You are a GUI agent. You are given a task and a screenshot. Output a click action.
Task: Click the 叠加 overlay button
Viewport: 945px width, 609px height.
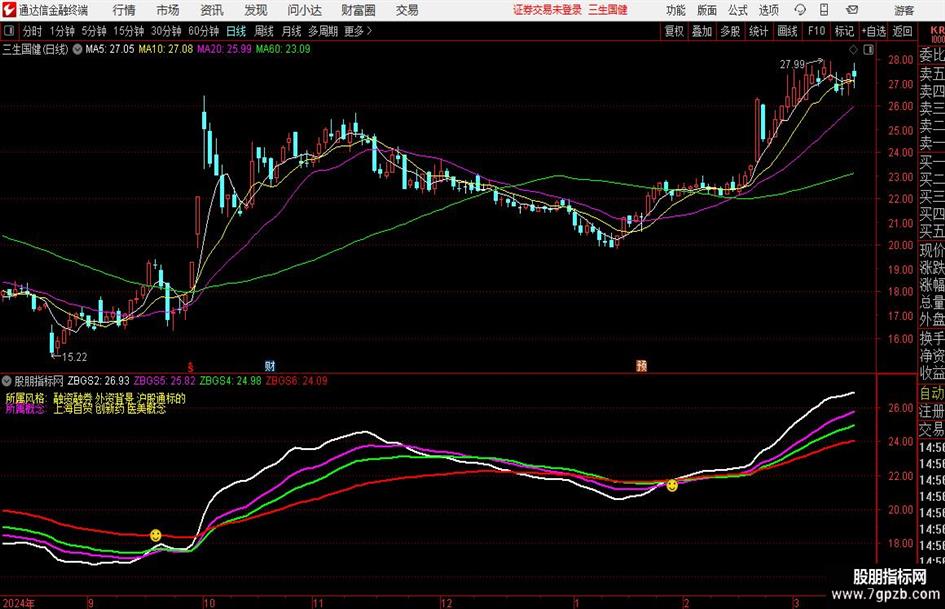702,31
